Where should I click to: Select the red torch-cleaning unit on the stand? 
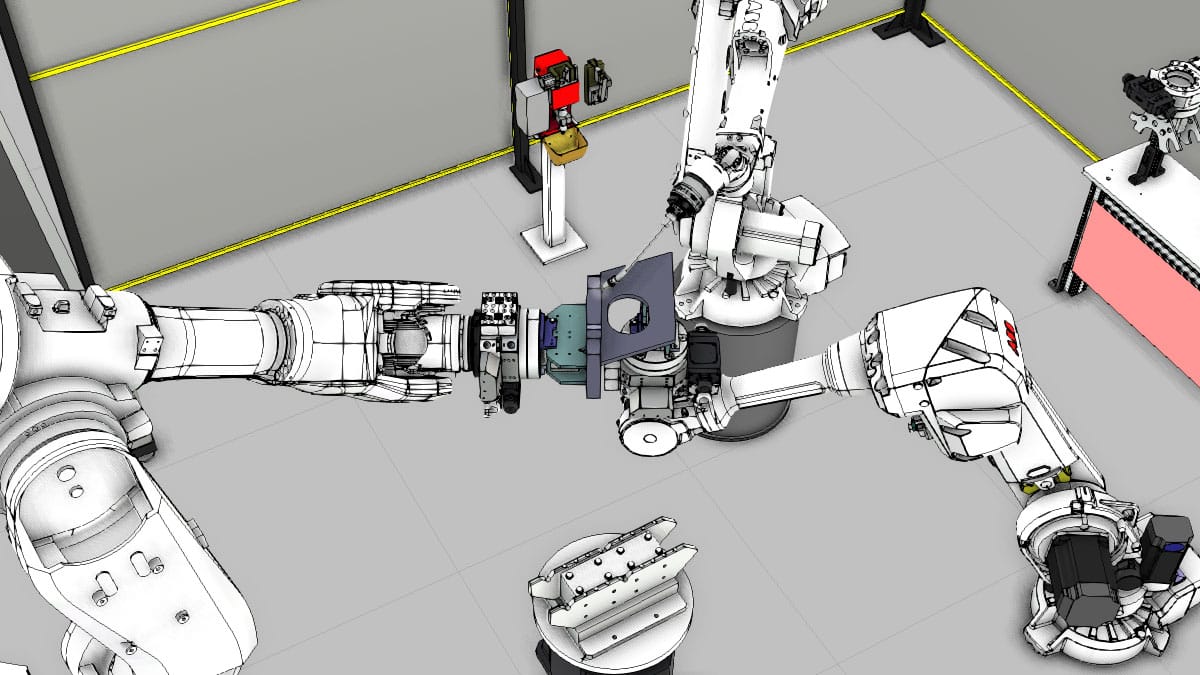pyautogui.click(x=550, y=75)
